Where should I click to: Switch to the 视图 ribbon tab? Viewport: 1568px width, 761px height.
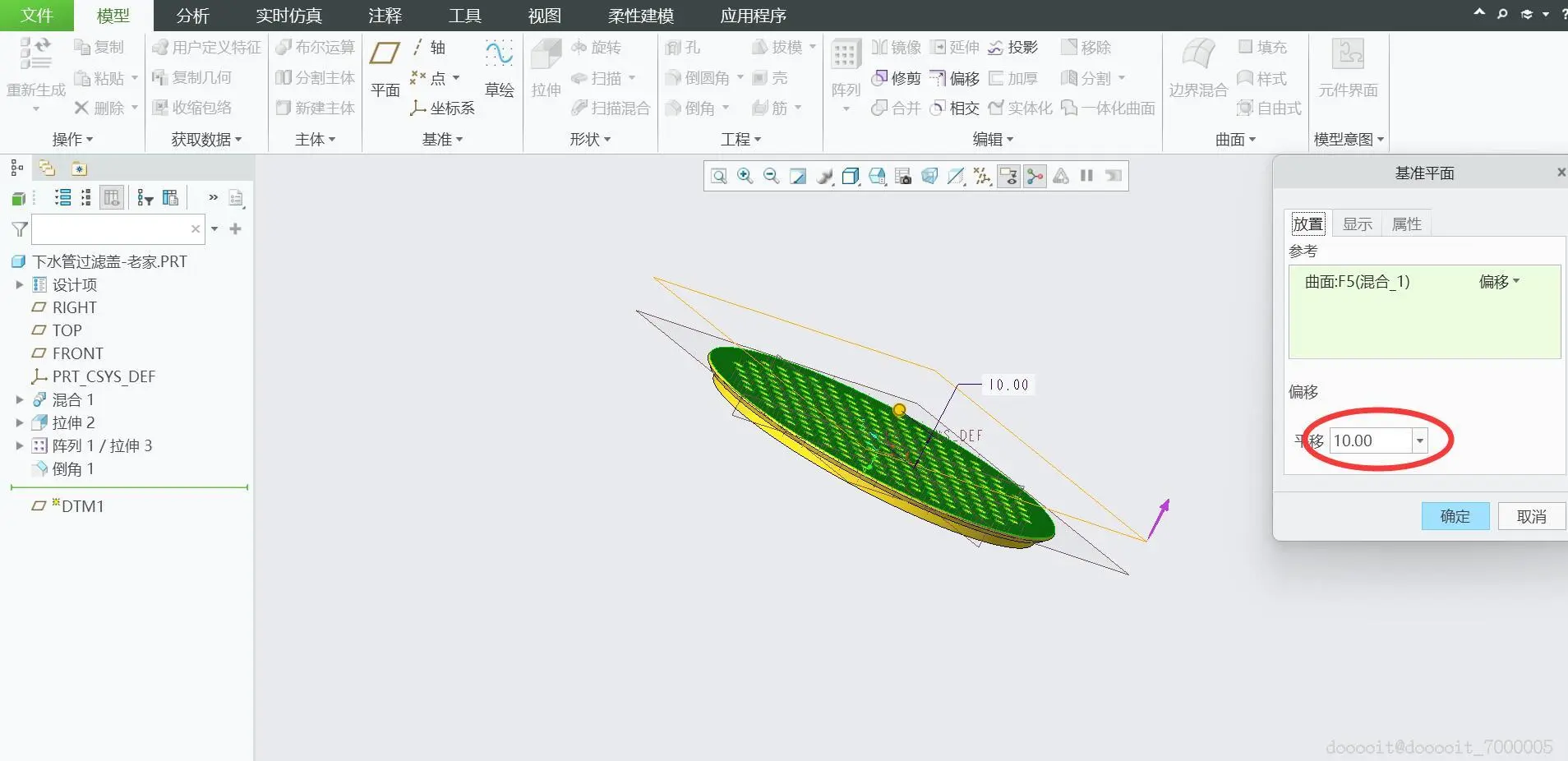[544, 16]
